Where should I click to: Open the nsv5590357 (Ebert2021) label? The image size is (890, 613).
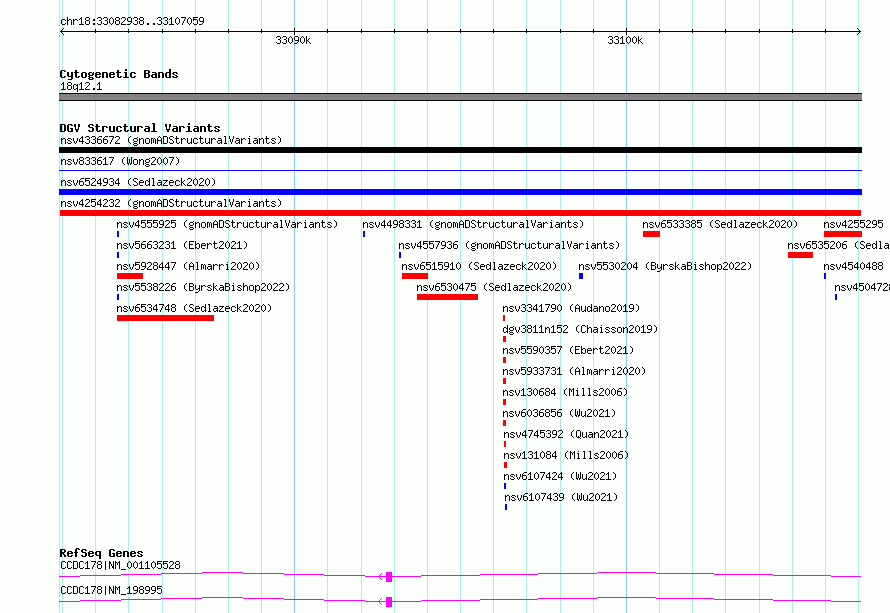(x=568, y=350)
